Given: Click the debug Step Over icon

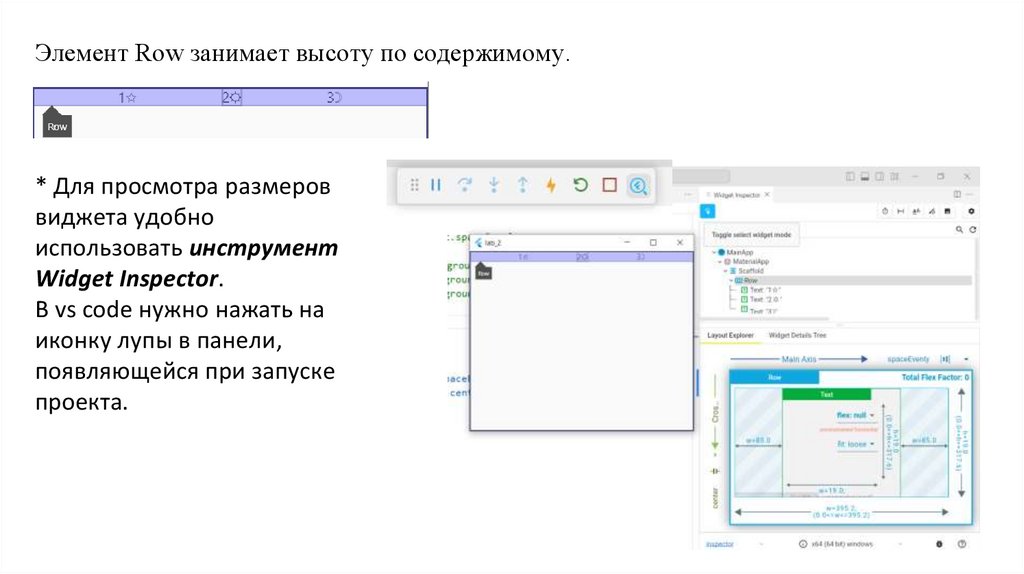Looking at the screenshot, I should (x=464, y=185).
